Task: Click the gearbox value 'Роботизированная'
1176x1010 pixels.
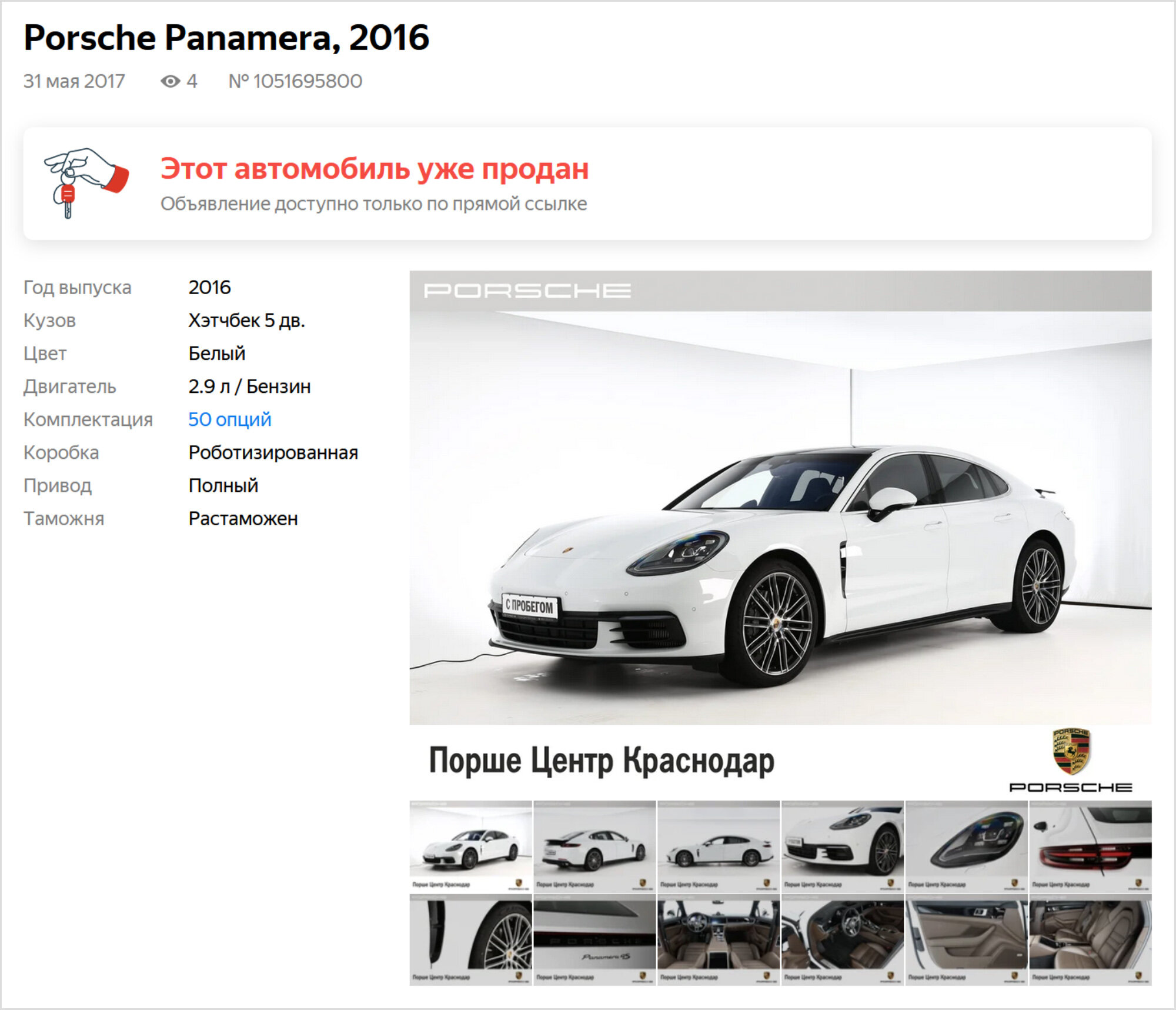Action: [273, 452]
